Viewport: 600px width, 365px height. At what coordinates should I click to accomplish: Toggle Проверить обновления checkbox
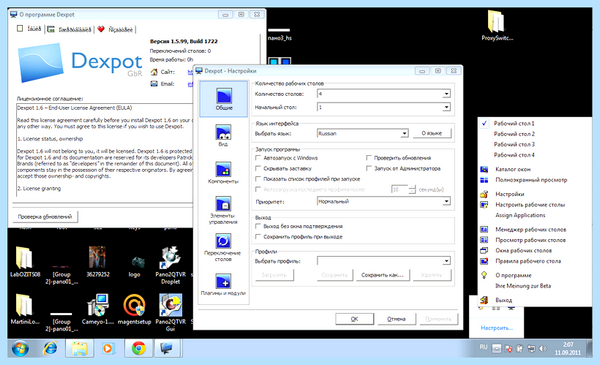[399, 158]
